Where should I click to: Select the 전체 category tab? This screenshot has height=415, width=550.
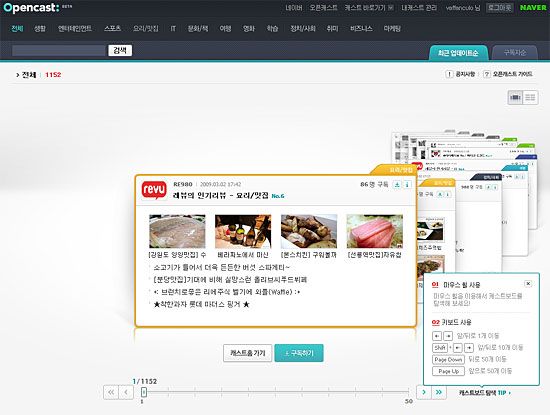click(17, 29)
